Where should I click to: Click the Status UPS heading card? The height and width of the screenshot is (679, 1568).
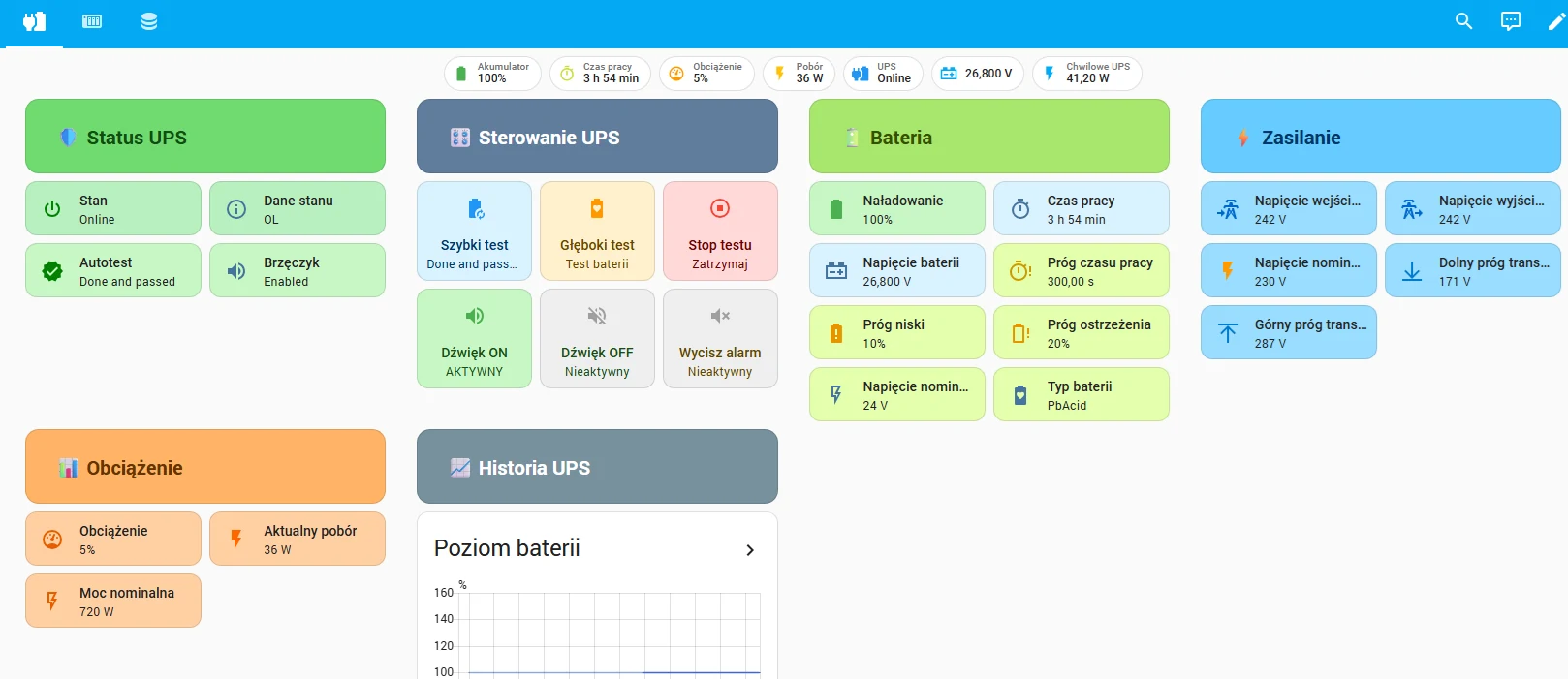205,137
